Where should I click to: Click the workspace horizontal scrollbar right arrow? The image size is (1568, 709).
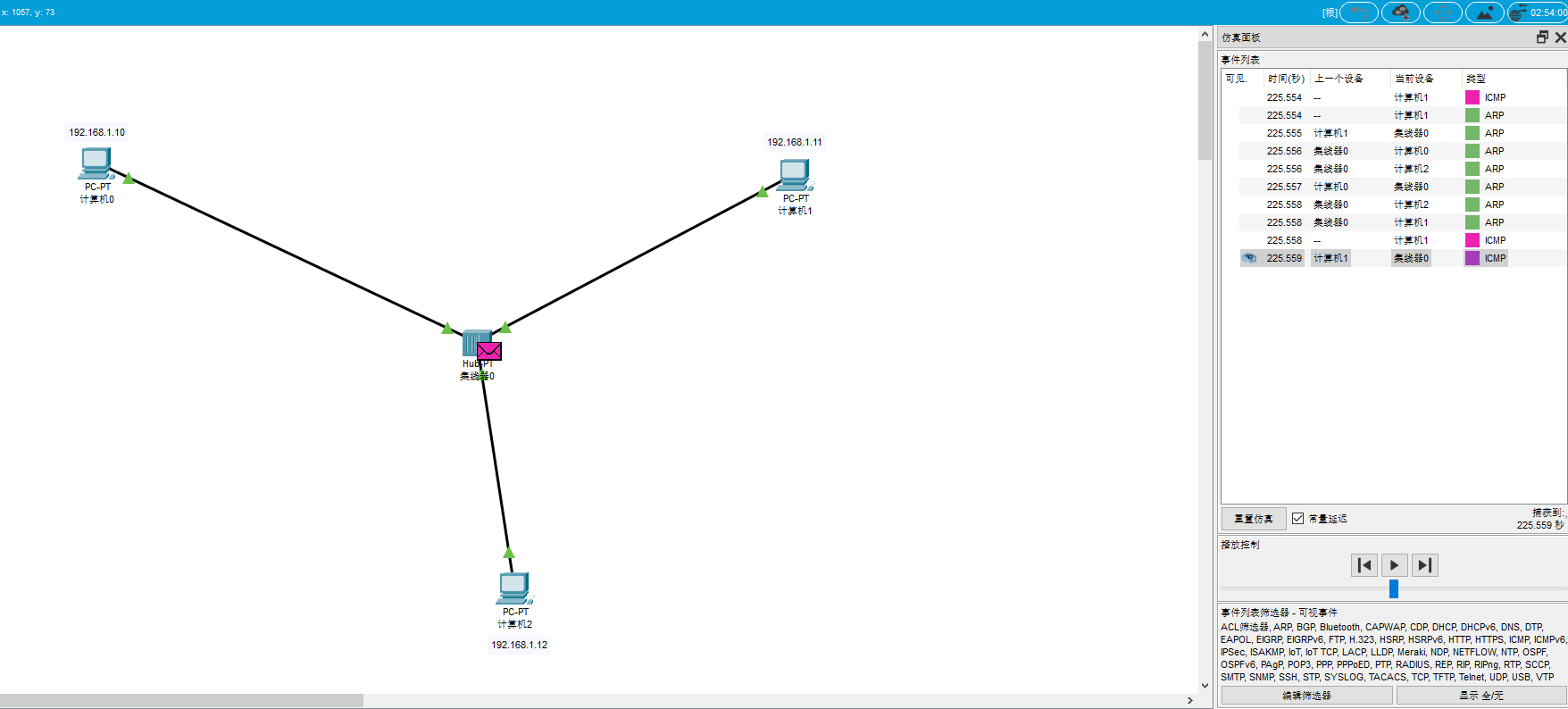(1190, 700)
